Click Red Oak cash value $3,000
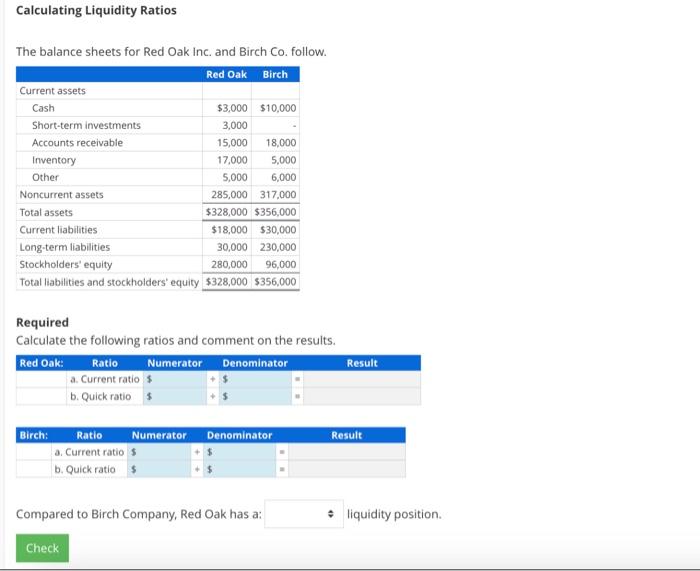The width and height of the screenshot is (700, 571). (x=232, y=108)
